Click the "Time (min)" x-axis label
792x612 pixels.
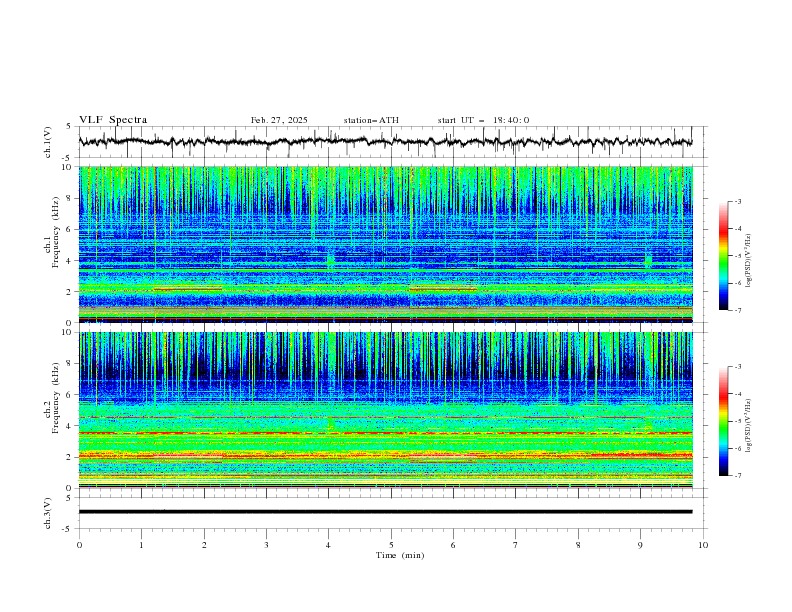click(400, 555)
